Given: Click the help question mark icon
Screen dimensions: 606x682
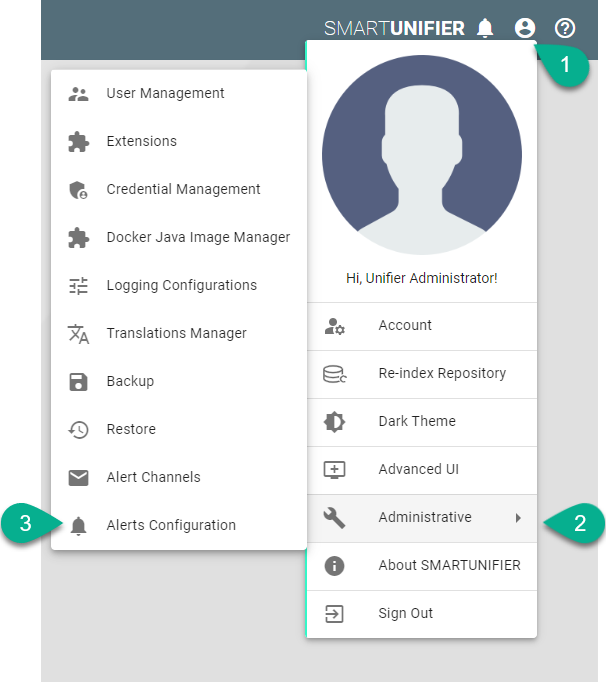Looking at the screenshot, I should point(565,28).
